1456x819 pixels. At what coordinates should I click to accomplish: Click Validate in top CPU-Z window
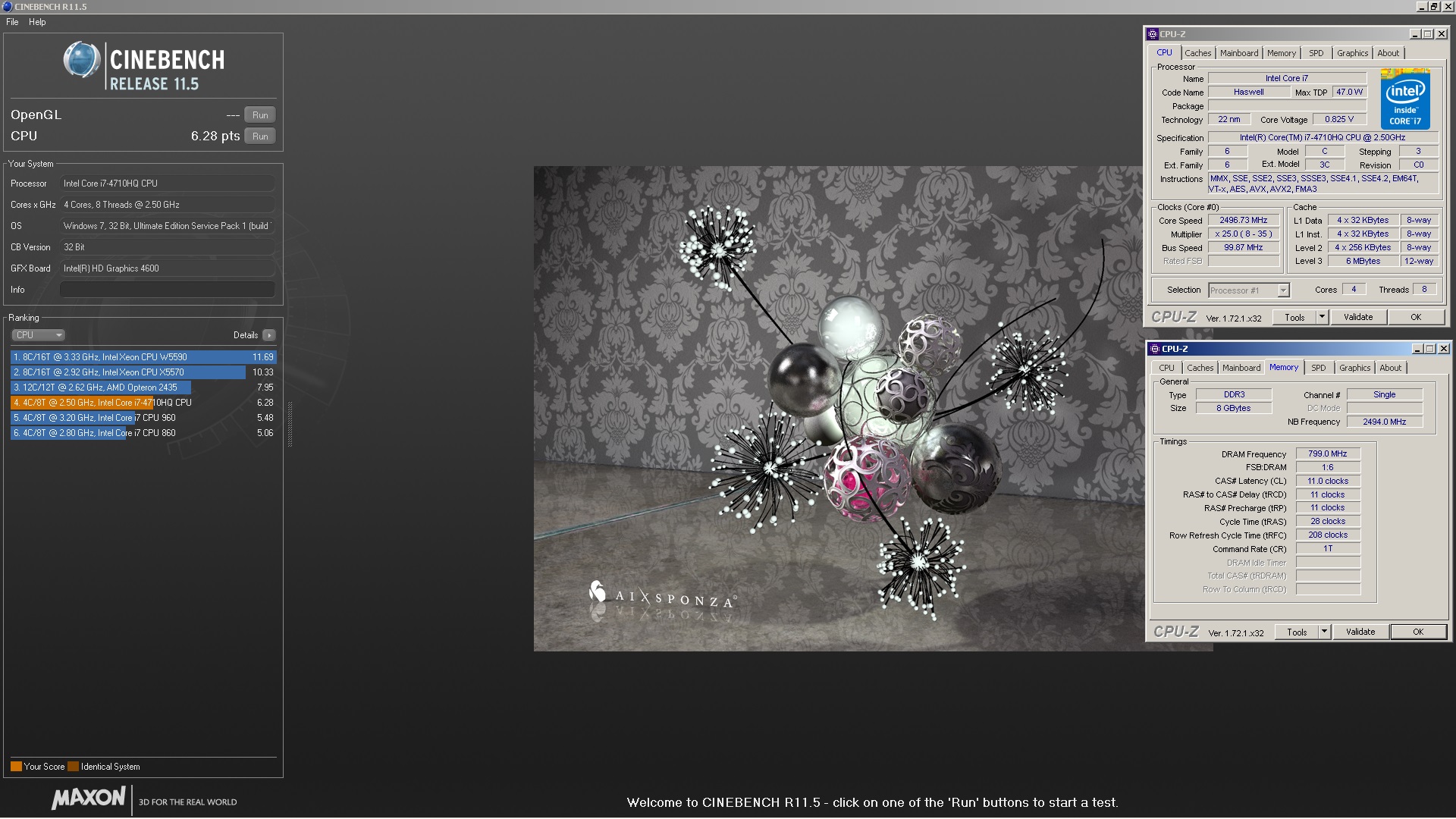pos(1358,318)
